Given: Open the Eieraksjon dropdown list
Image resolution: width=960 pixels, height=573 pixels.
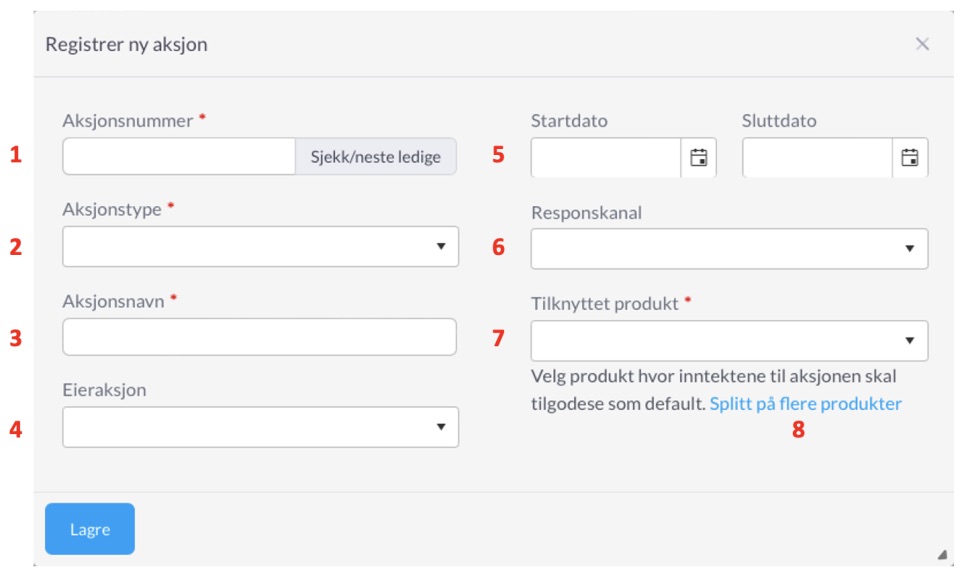Looking at the screenshot, I should (260, 427).
